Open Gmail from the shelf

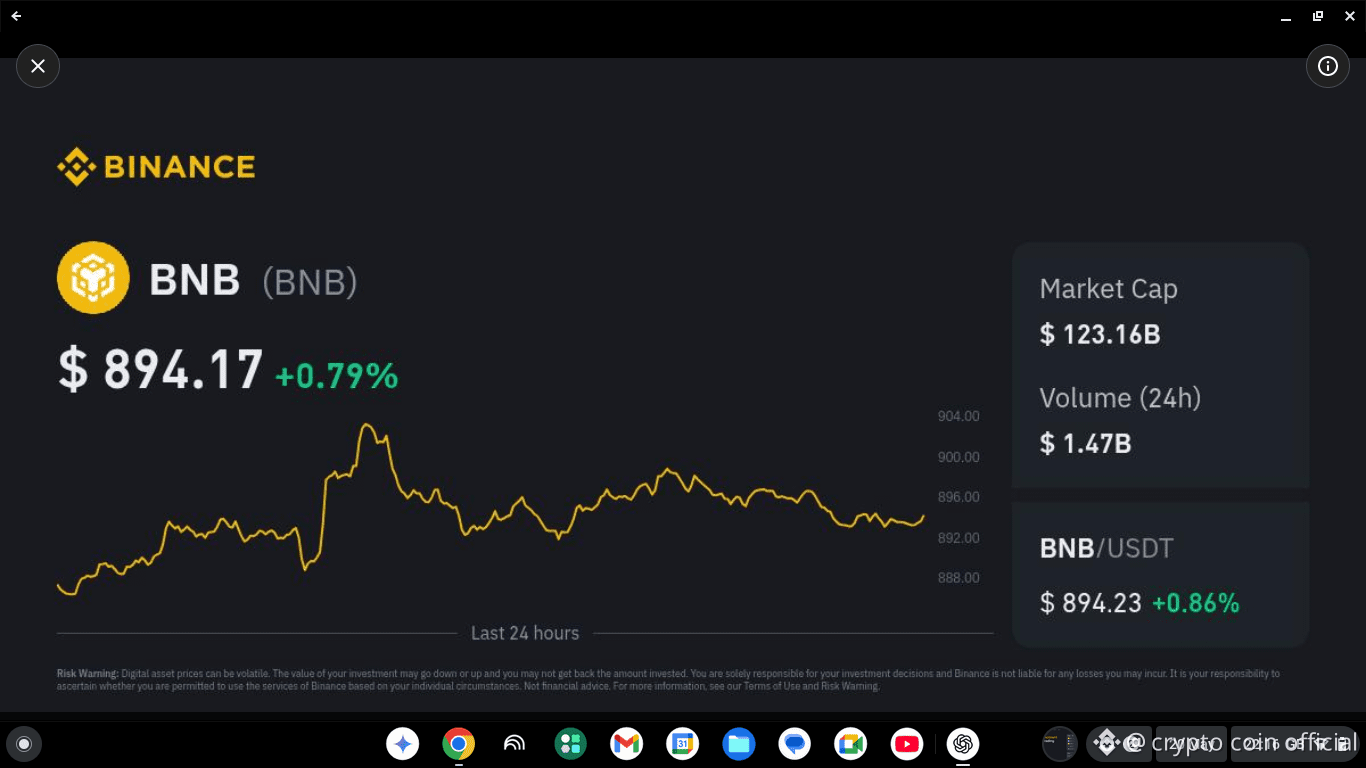pos(627,744)
